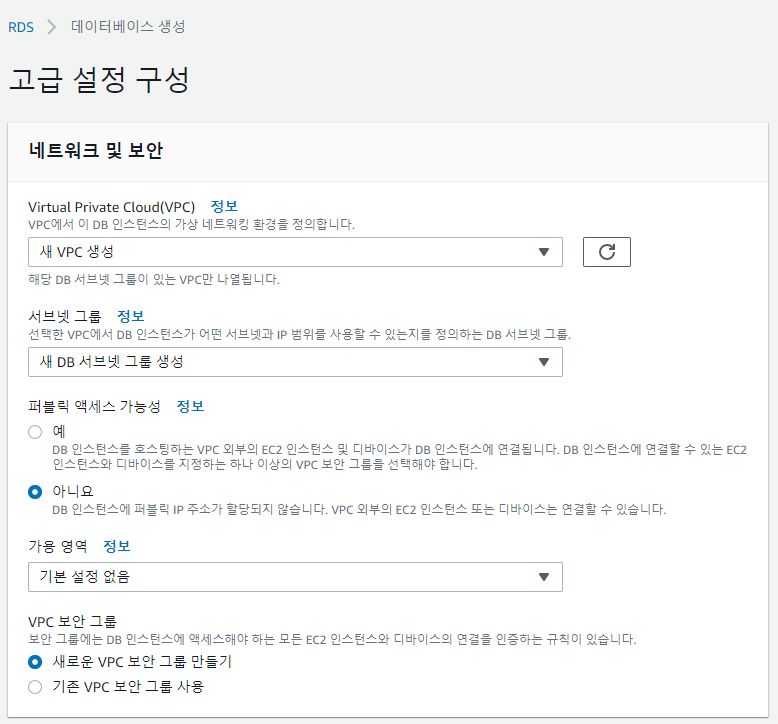Go to RDS breadcrumb link

click(x=21, y=27)
